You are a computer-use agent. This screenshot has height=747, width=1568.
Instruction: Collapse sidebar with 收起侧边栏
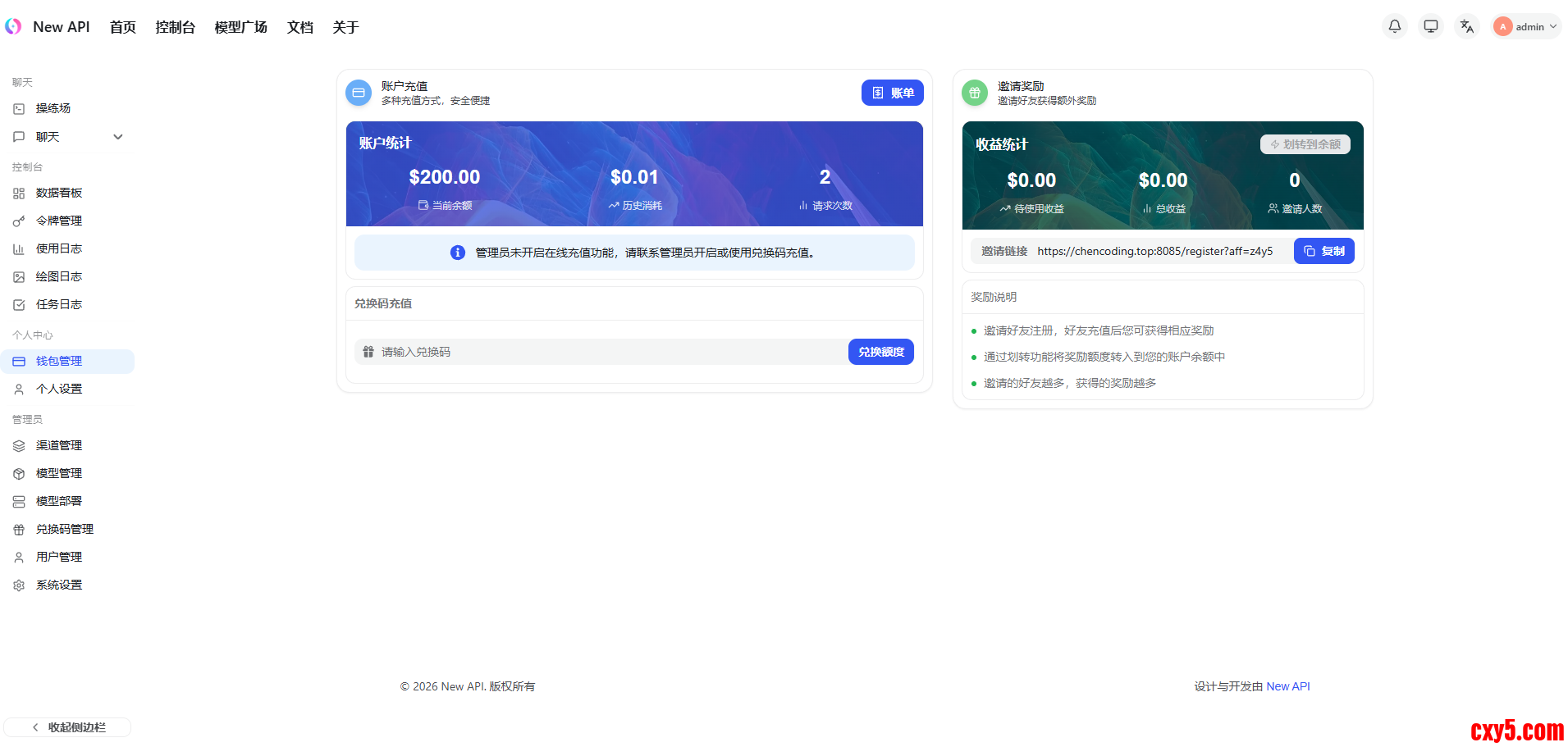coord(68,727)
